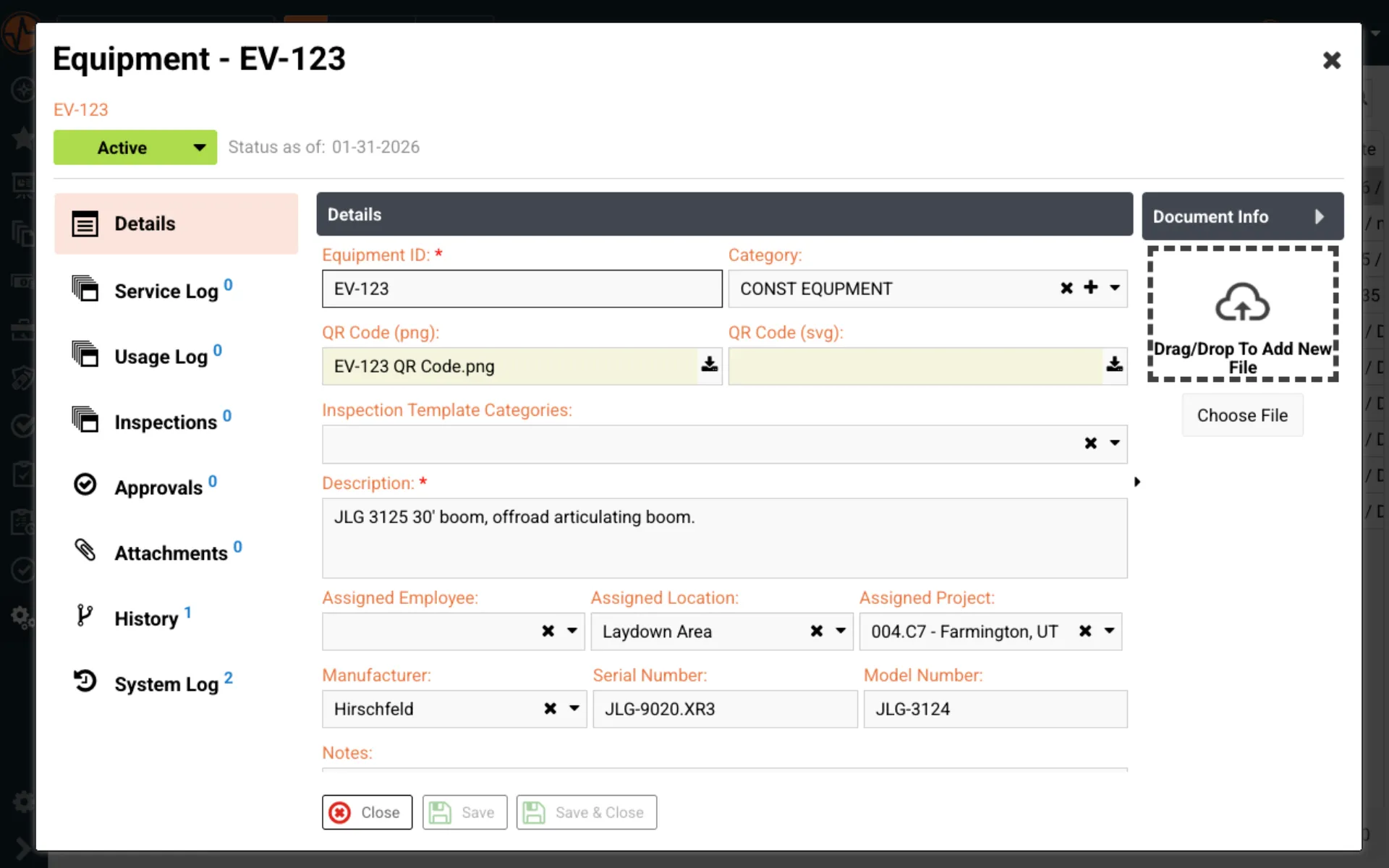Expand Inspection Template Categories dropdown
The width and height of the screenshot is (1389, 868).
click(x=1115, y=443)
